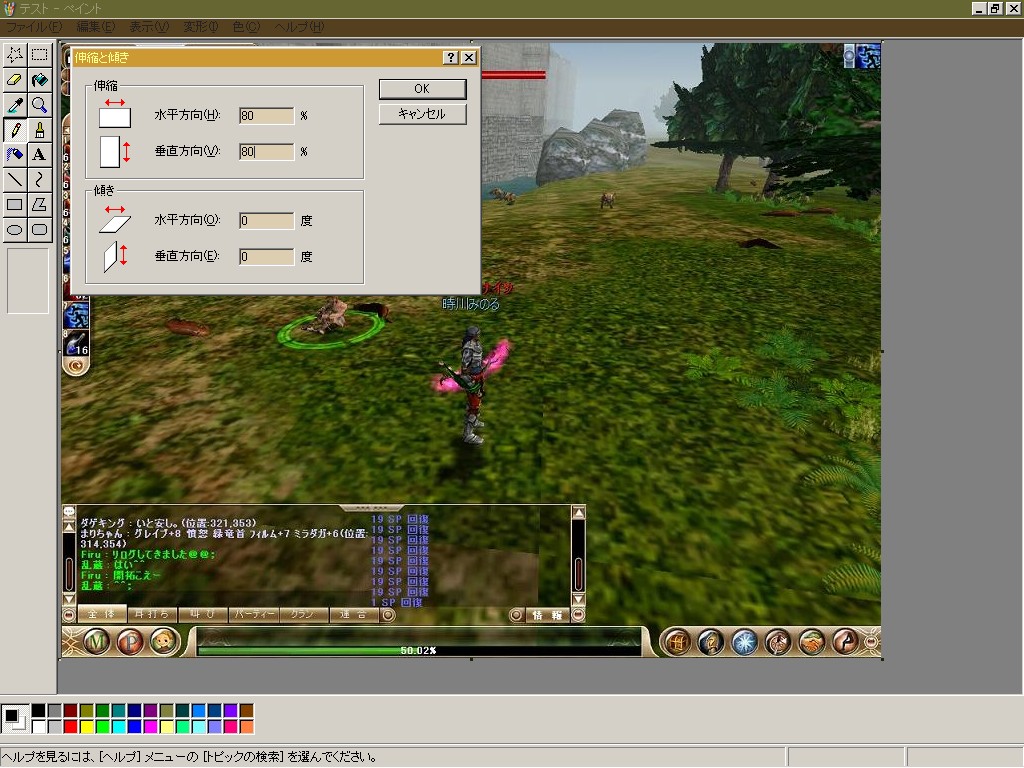Pick the Eraser tool in the toolbox

click(15, 80)
